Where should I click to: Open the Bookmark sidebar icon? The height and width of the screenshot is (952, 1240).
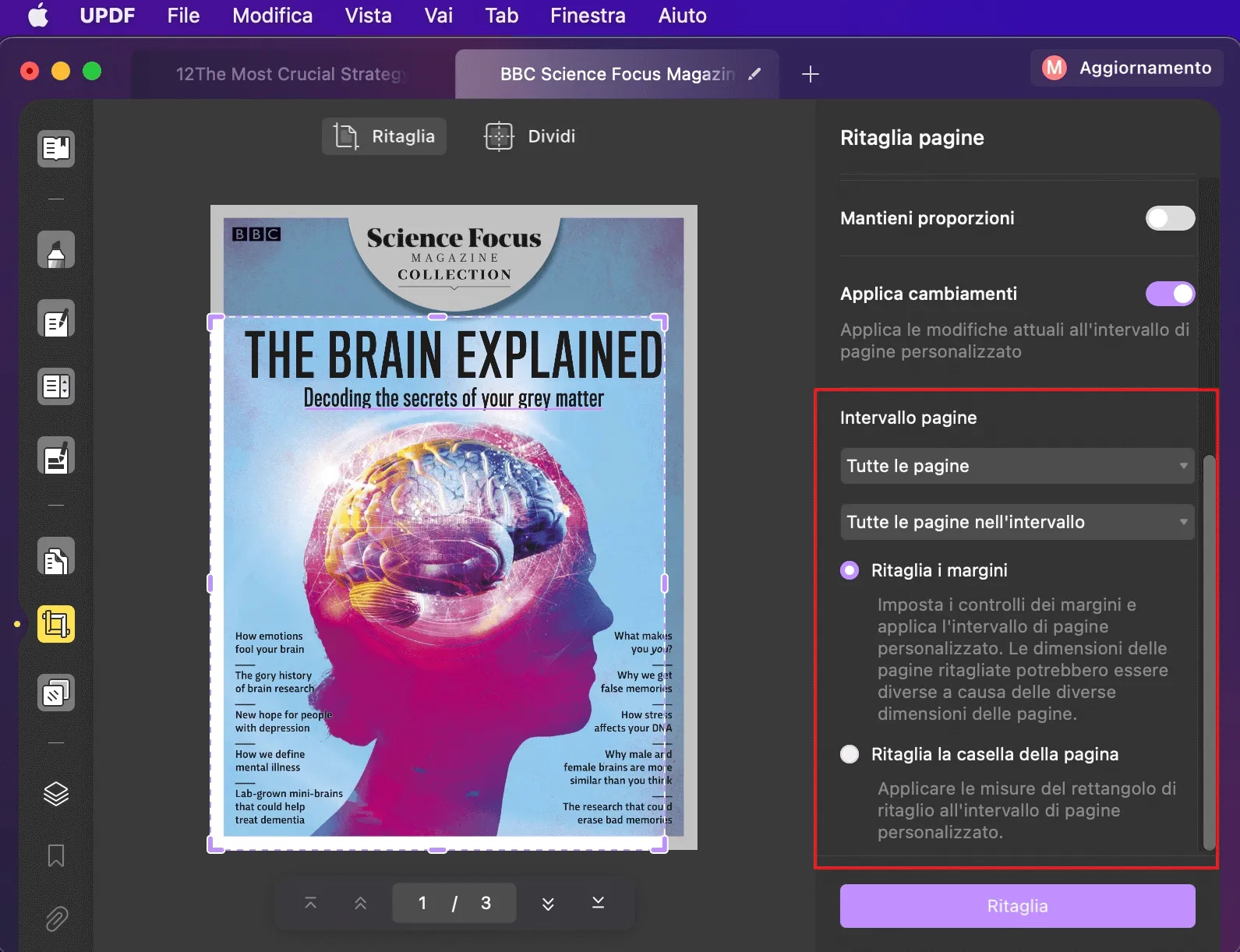click(x=56, y=855)
